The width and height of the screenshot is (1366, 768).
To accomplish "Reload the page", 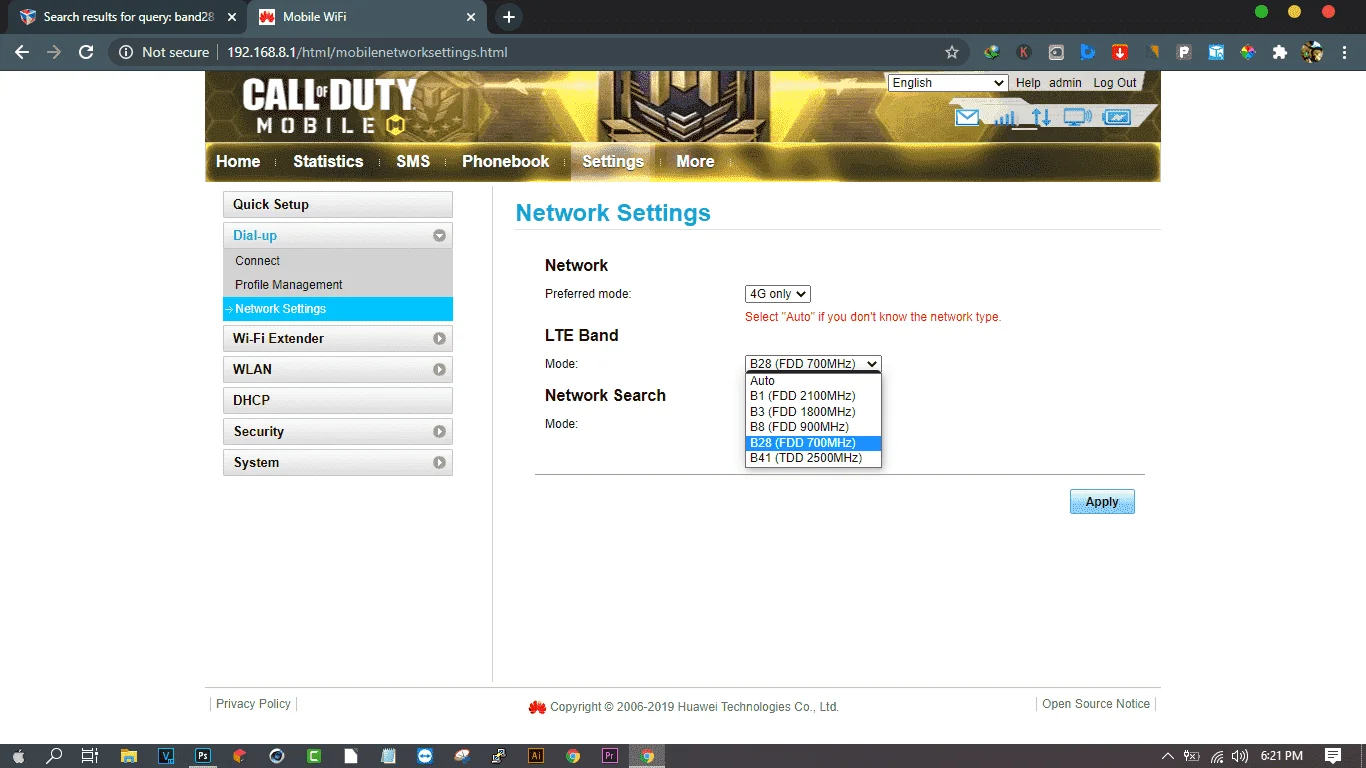I will (86, 52).
